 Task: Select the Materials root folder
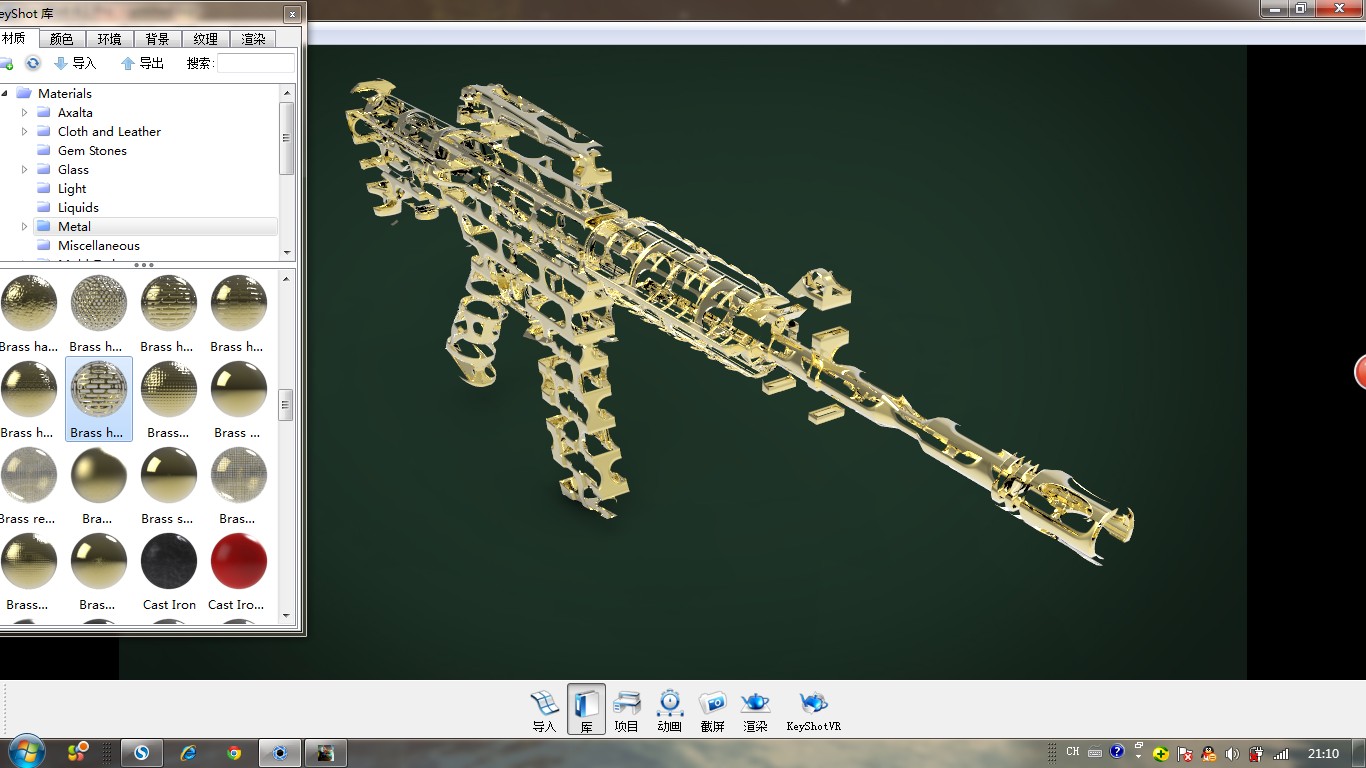[64, 93]
